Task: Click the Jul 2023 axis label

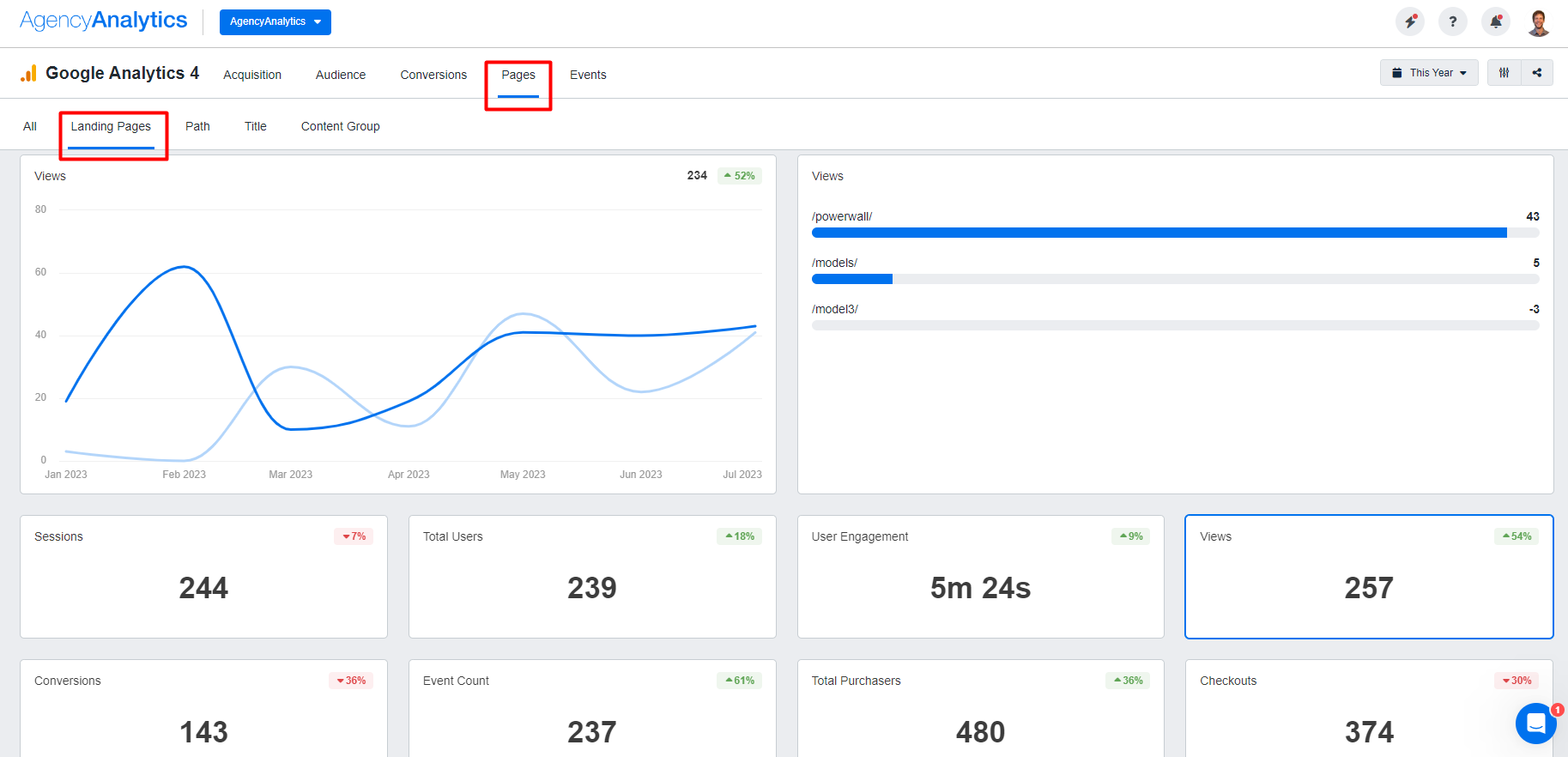Action: tap(742, 475)
